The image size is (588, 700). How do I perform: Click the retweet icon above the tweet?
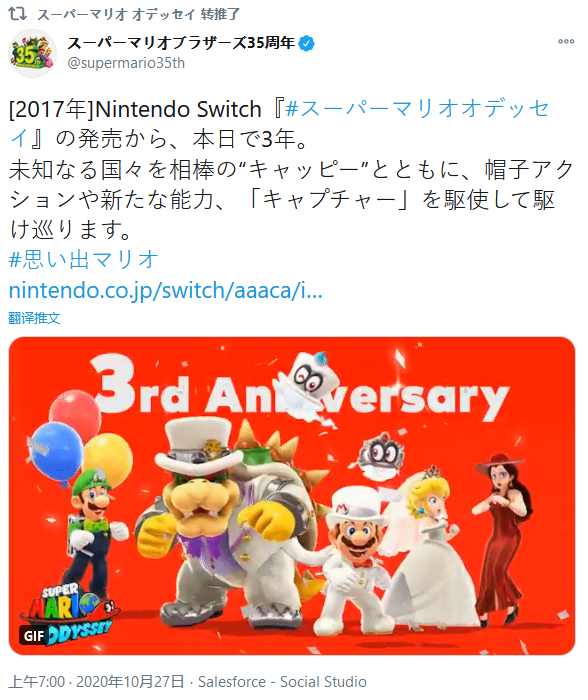[17, 14]
